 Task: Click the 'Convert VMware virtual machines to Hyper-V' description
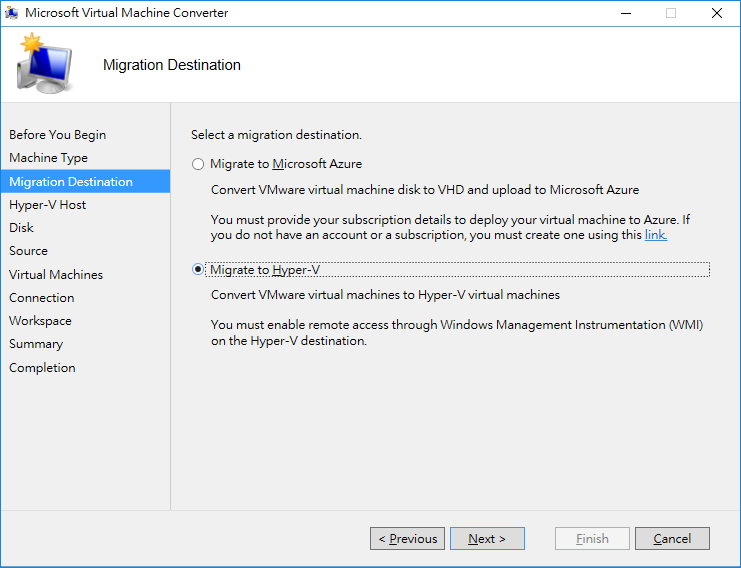[385, 295]
